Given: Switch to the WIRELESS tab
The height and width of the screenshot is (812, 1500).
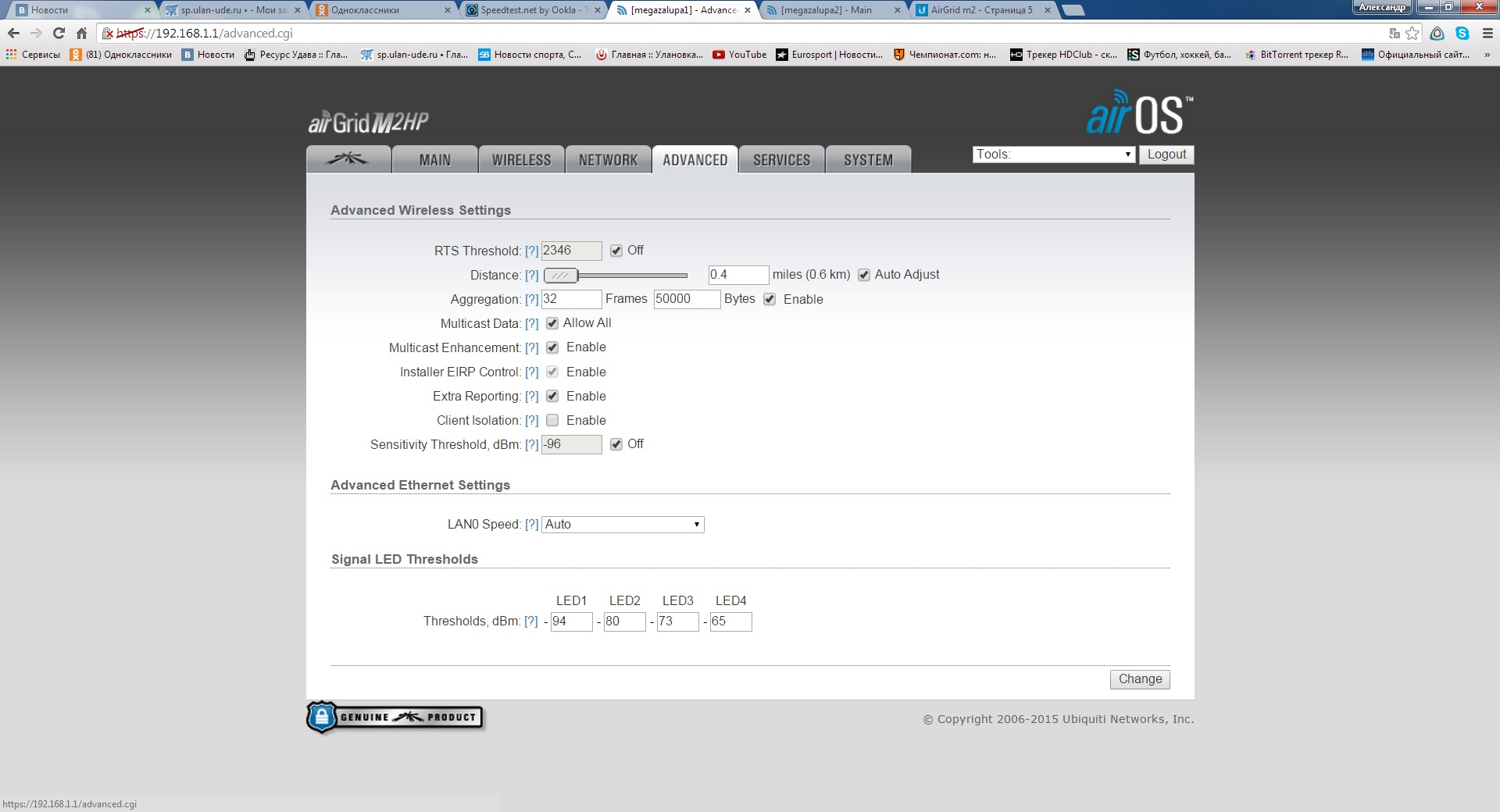Looking at the screenshot, I should pos(521,159).
